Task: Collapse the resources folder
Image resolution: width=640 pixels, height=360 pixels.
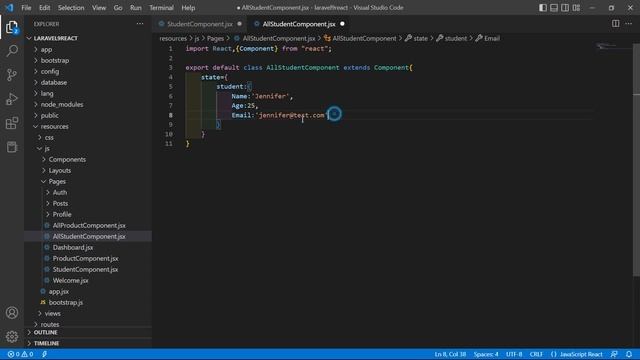Action: point(54,127)
